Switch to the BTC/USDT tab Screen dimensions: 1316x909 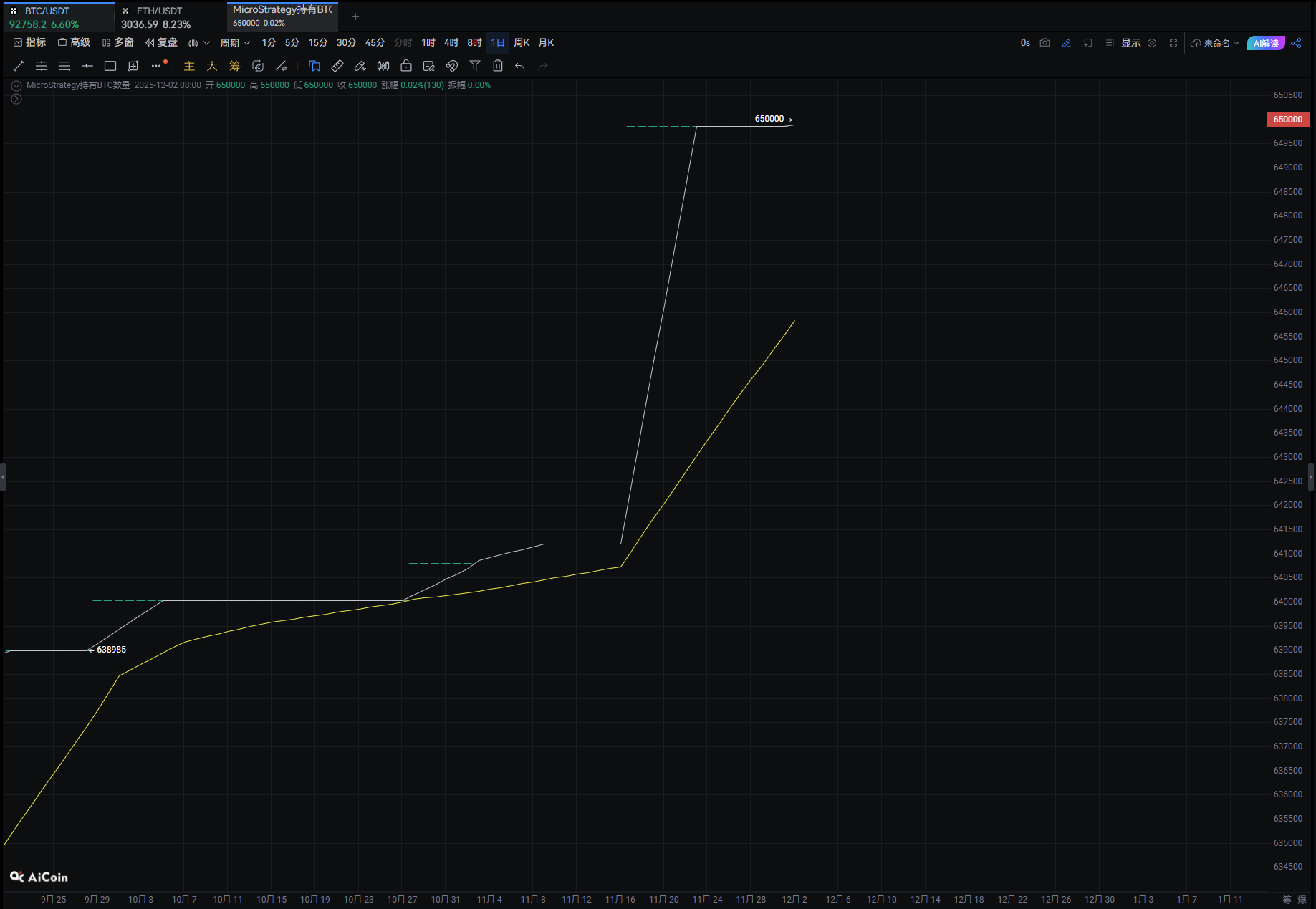pyautogui.click(x=57, y=16)
